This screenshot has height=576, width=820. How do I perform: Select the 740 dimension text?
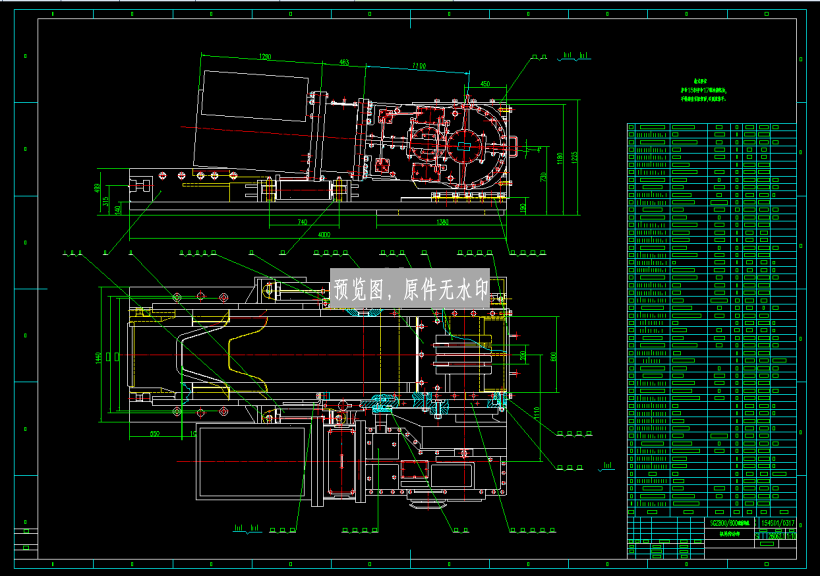tap(302, 222)
